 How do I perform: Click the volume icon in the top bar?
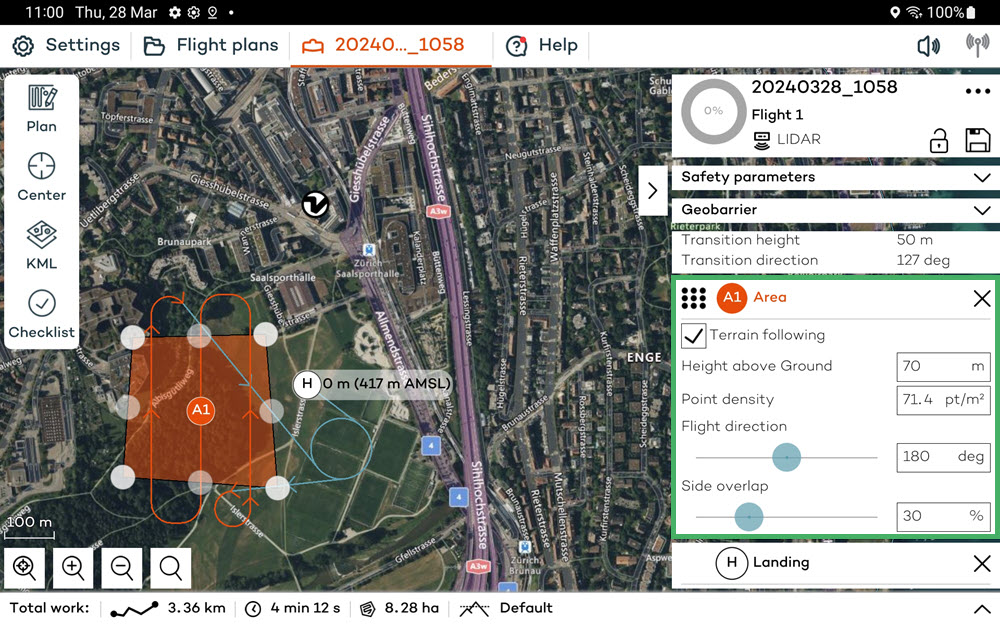(x=929, y=45)
